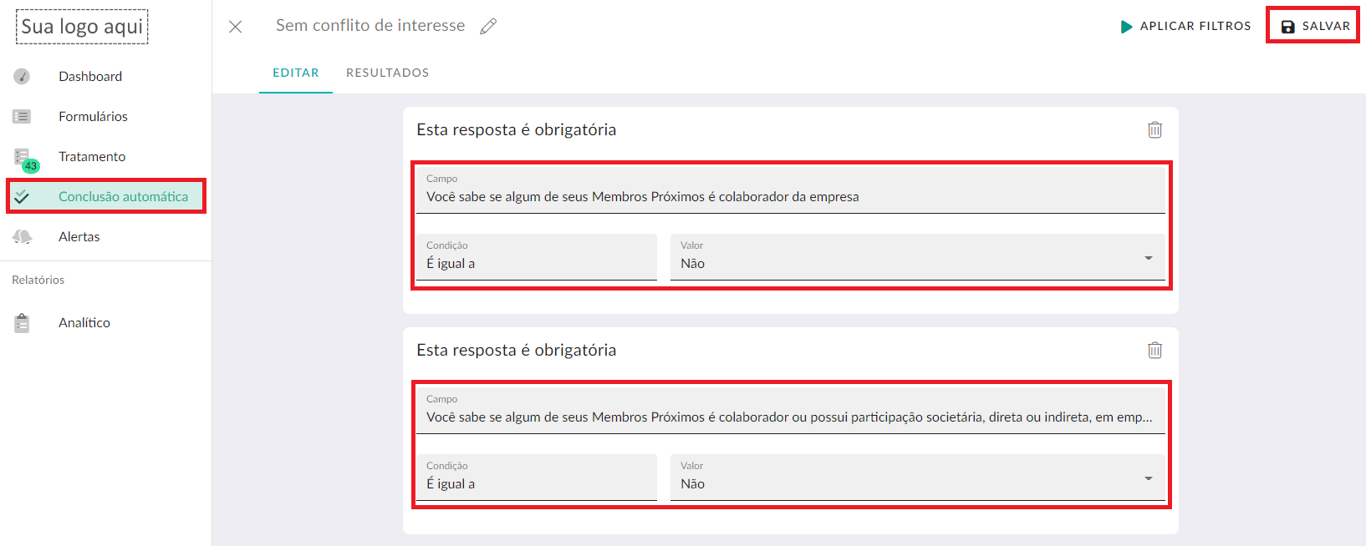Screen dimensions: 1366x546
Task: Select the Editar tab
Action: pyautogui.click(x=295, y=73)
